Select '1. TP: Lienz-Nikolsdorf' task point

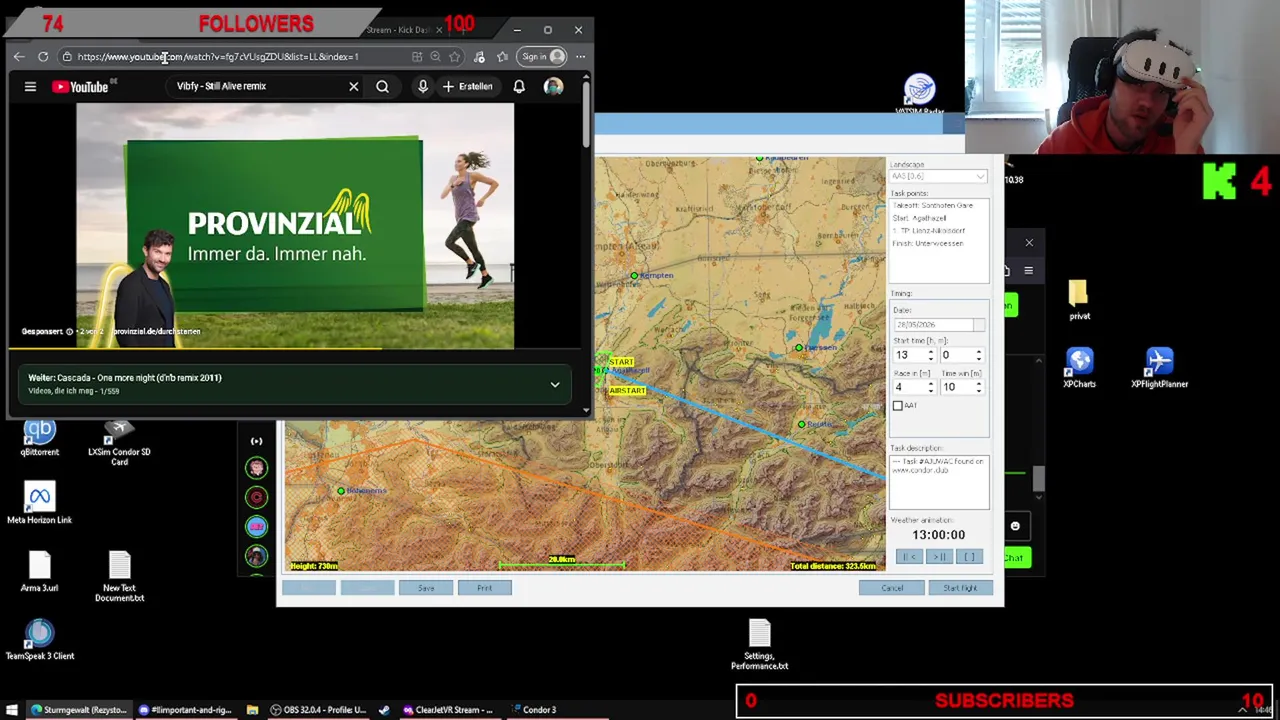coord(929,231)
